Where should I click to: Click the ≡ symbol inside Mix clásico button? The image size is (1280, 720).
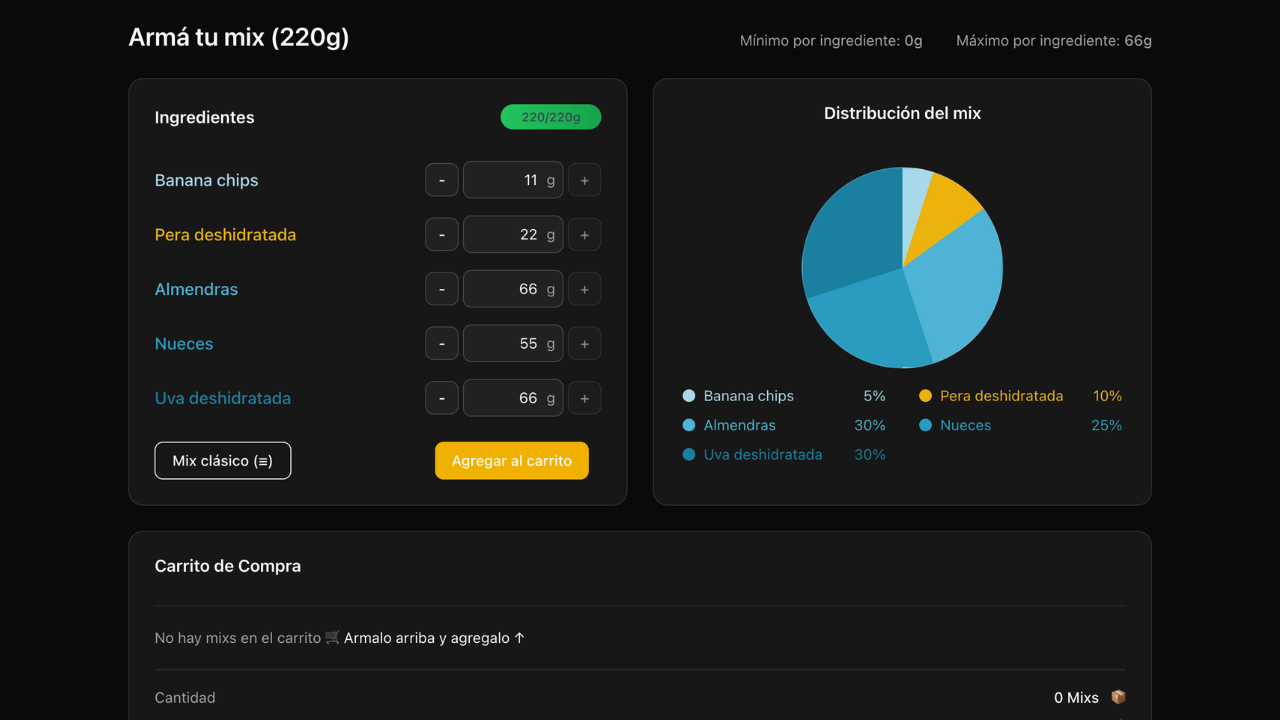pos(262,460)
